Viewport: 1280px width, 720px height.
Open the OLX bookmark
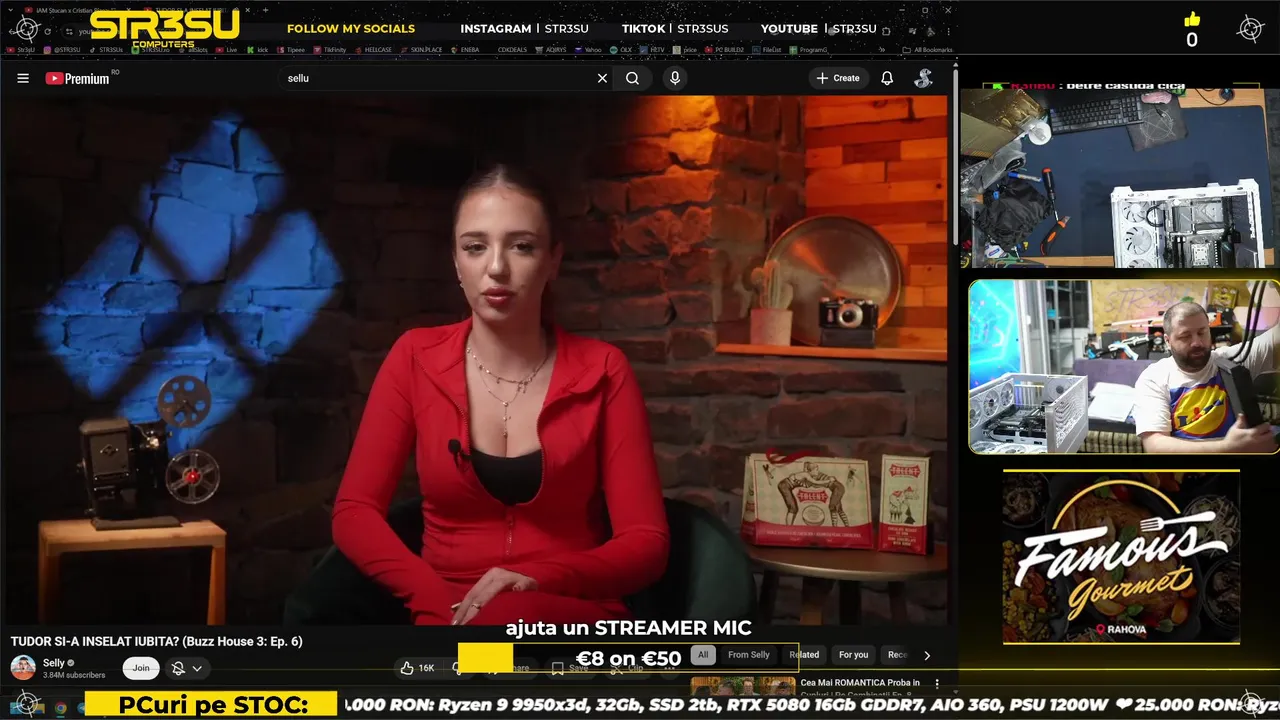coord(621,49)
